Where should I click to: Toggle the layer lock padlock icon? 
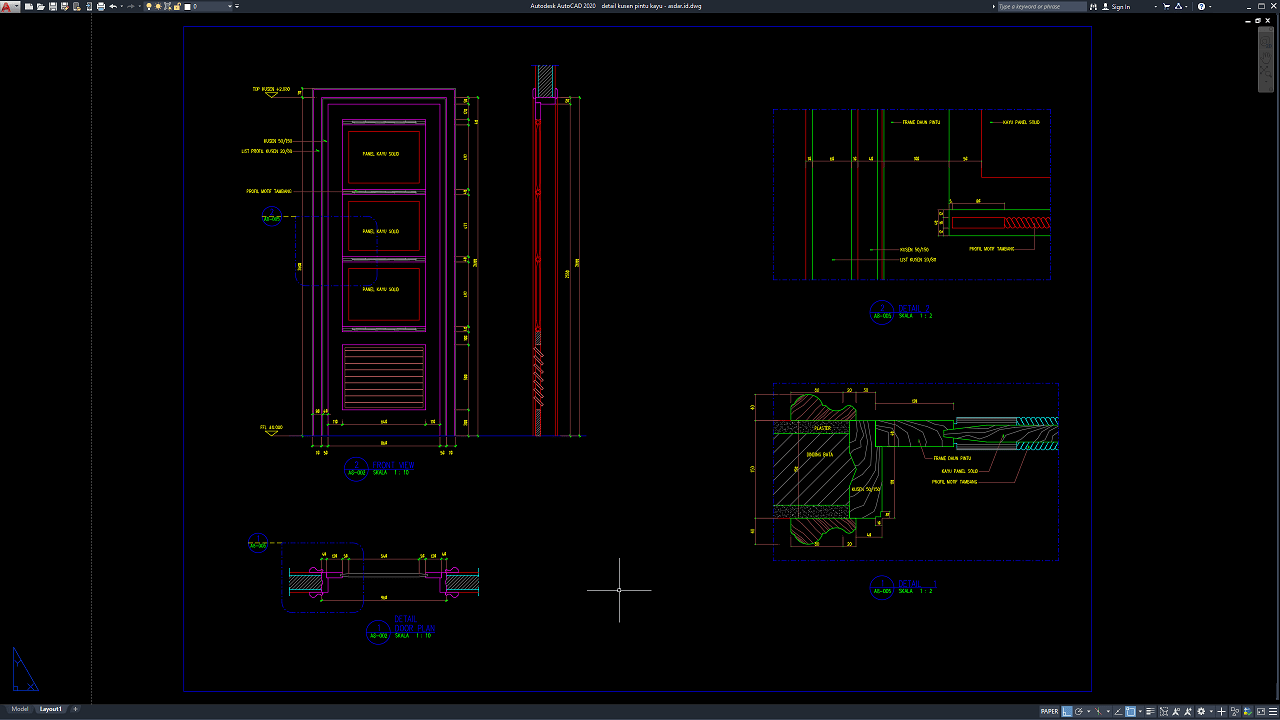pyautogui.click(x=176, y=6)
